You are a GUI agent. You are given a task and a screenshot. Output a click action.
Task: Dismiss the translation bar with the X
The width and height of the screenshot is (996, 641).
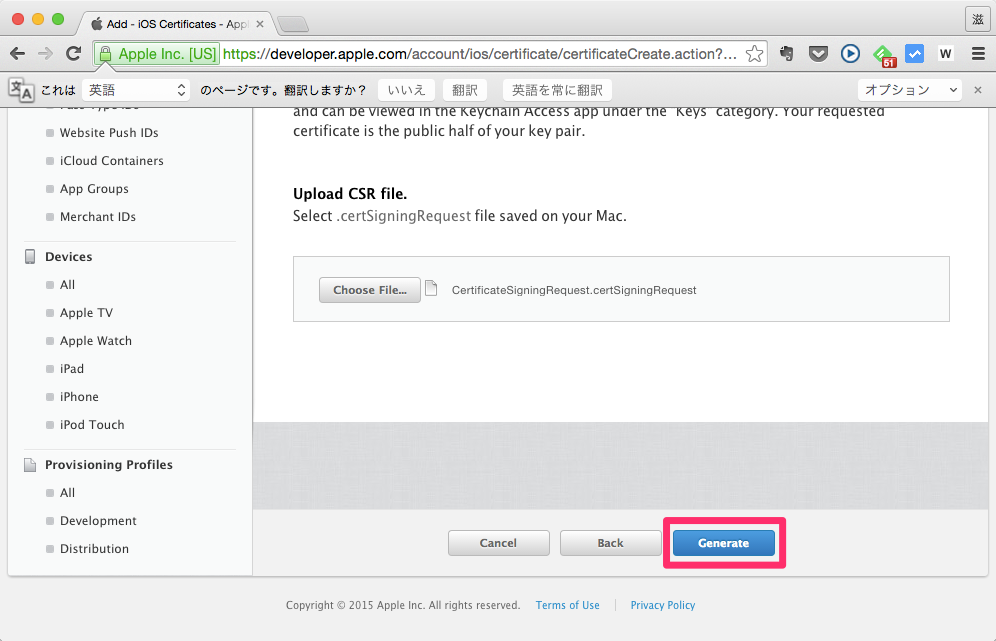point(978,90)
